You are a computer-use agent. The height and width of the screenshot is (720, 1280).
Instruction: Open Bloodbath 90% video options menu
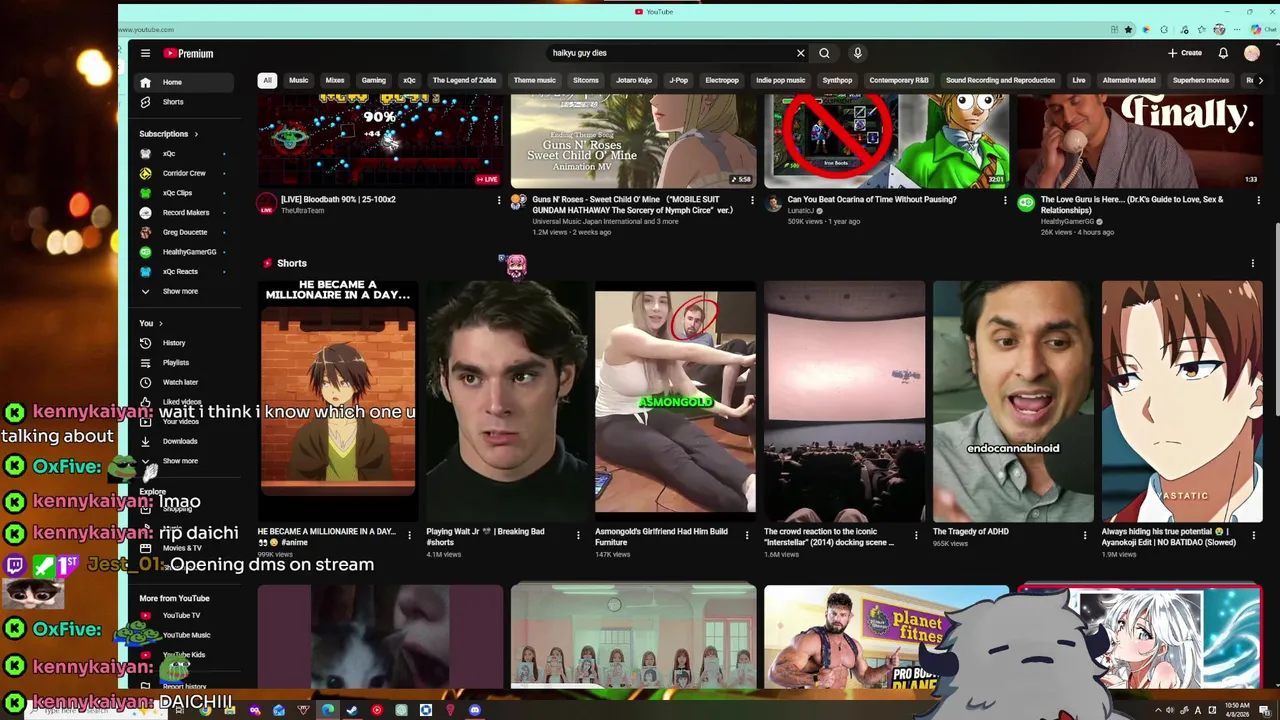pyautogui.click(x=499, y=200)
